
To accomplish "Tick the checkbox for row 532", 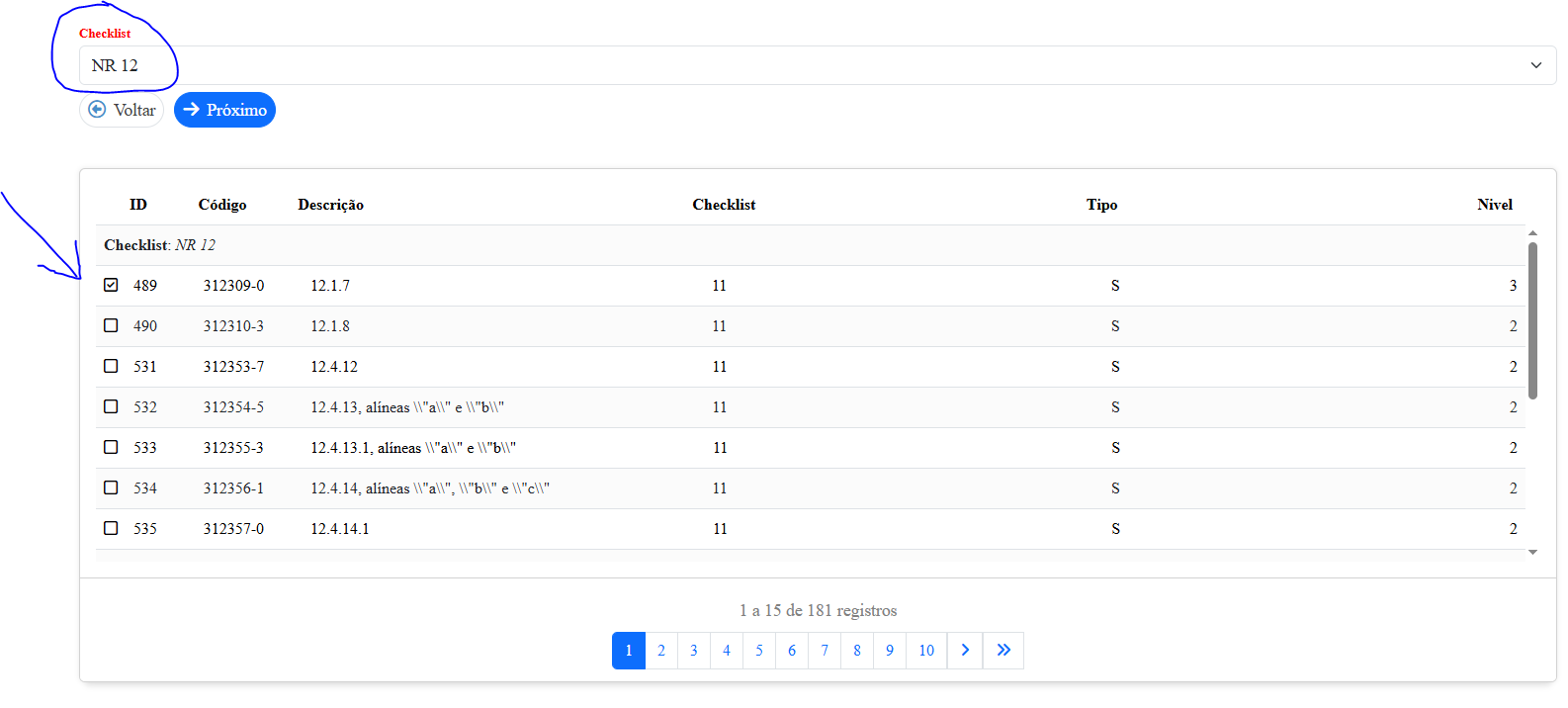I will [111, 406].
